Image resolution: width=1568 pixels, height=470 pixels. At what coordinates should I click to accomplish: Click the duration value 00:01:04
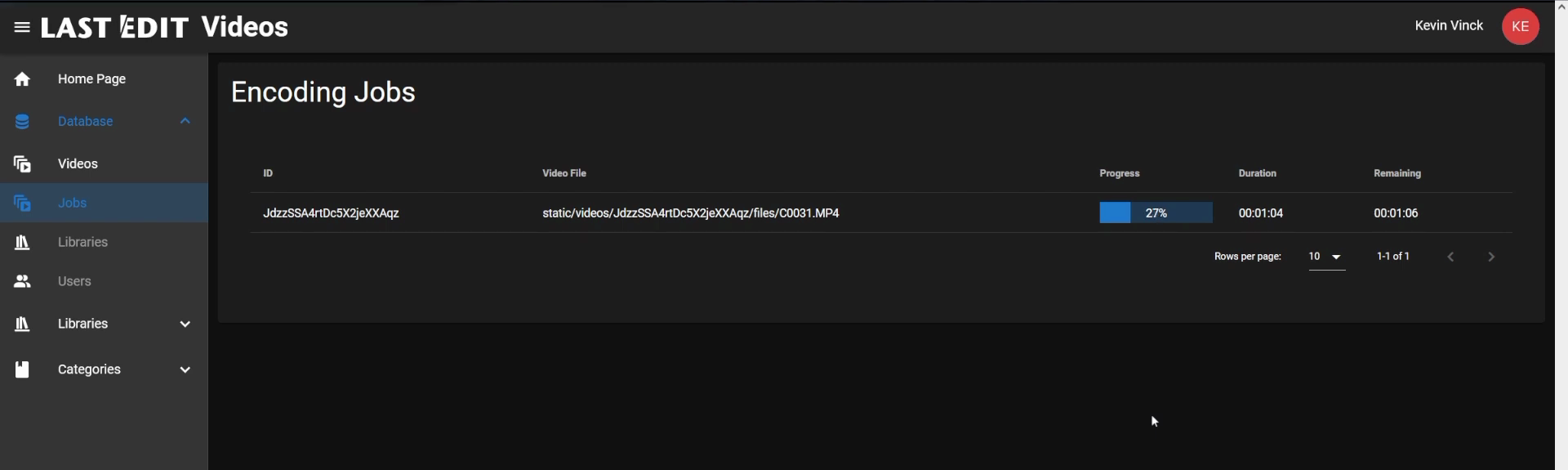(x=1260, y=213)
